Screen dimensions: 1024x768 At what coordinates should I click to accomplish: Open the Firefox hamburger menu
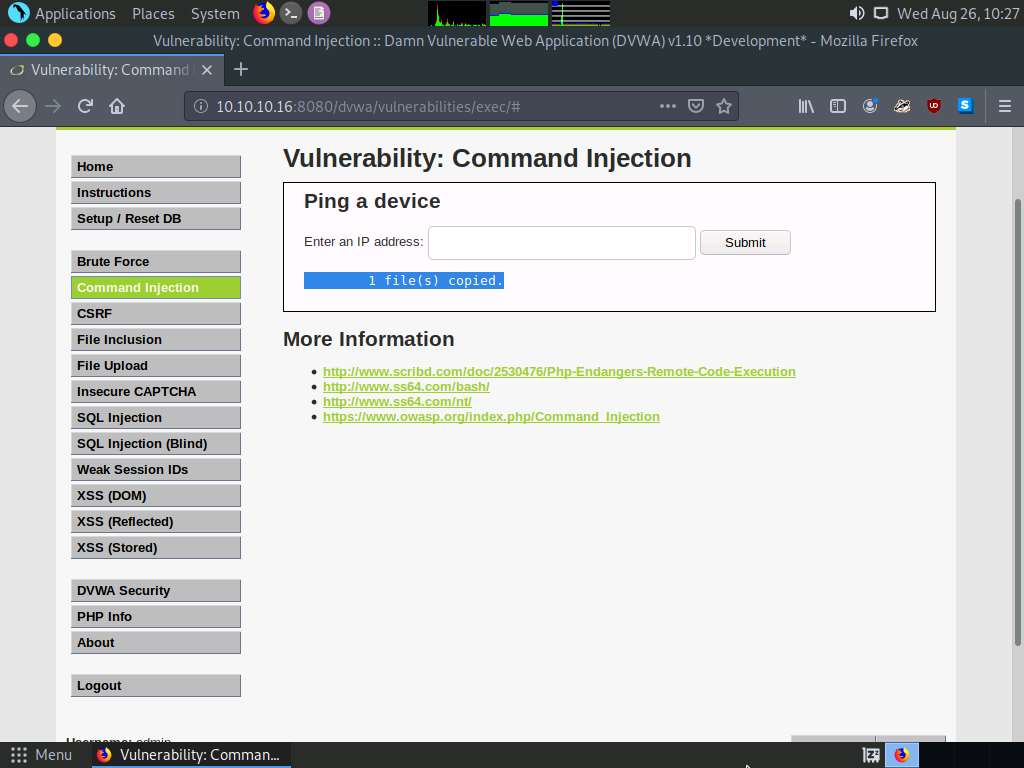pos(1005,105)
